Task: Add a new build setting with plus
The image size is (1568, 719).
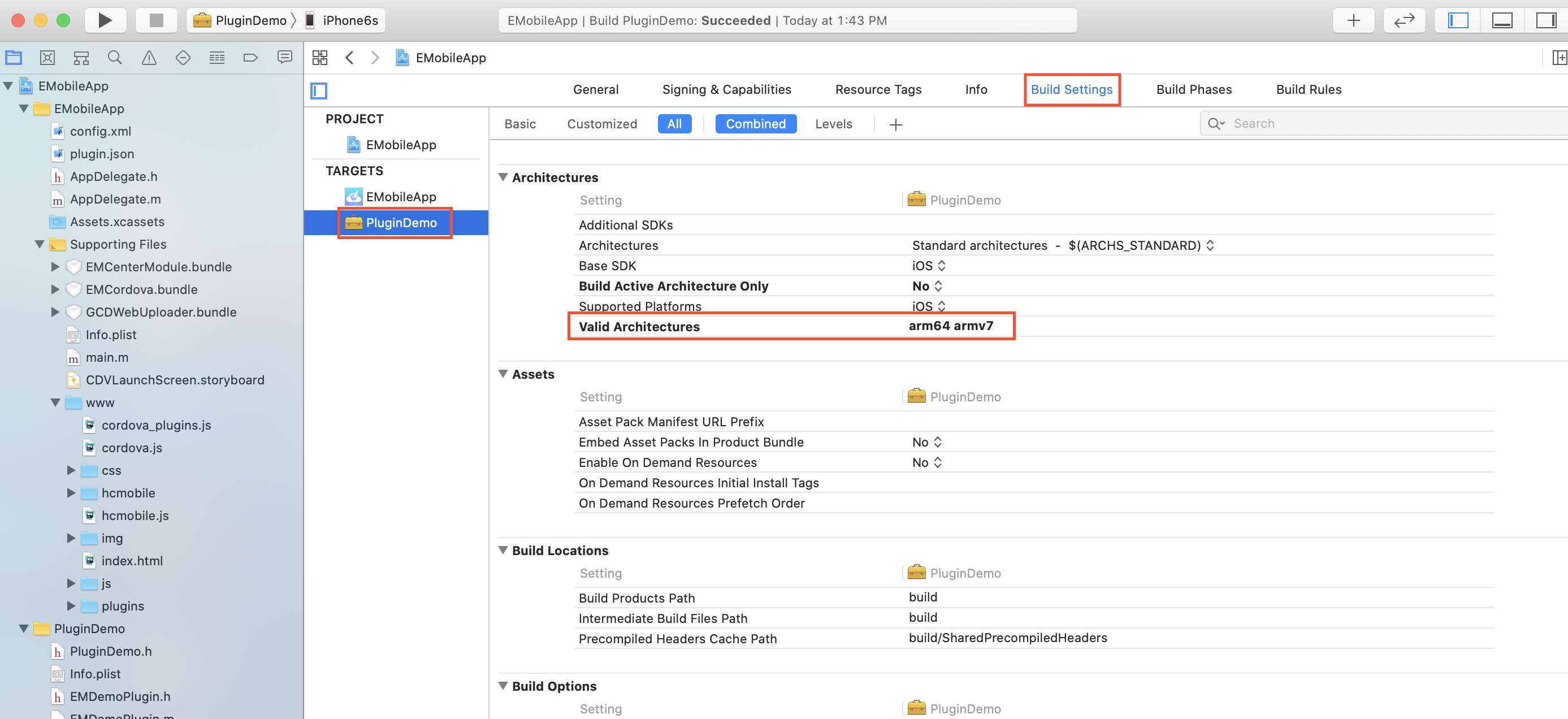Action: tap(895, 124)
